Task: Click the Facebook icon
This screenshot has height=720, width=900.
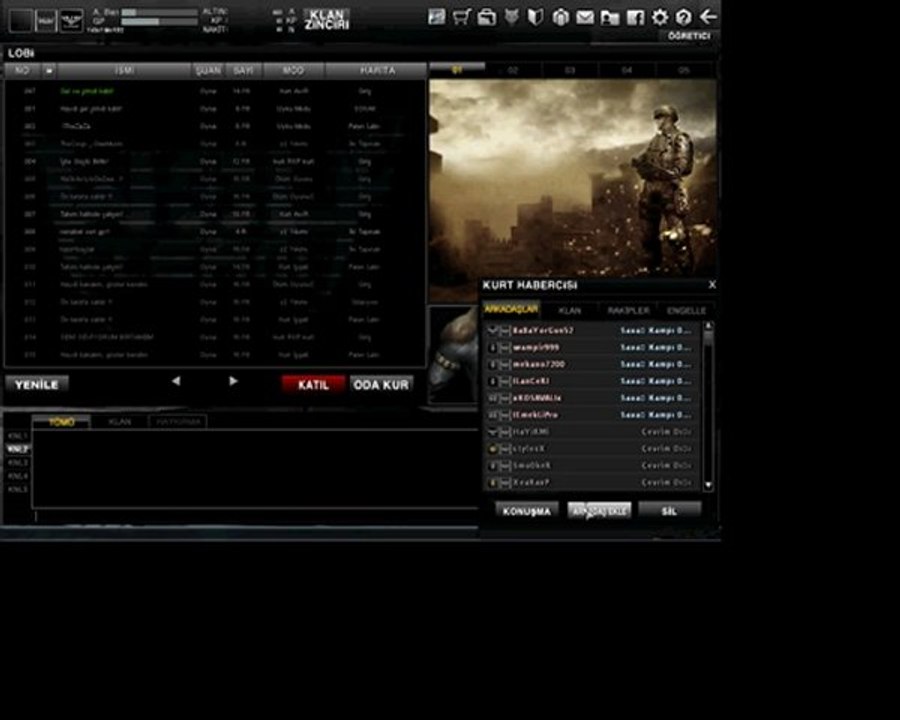Action: click(x=635, y=18)
